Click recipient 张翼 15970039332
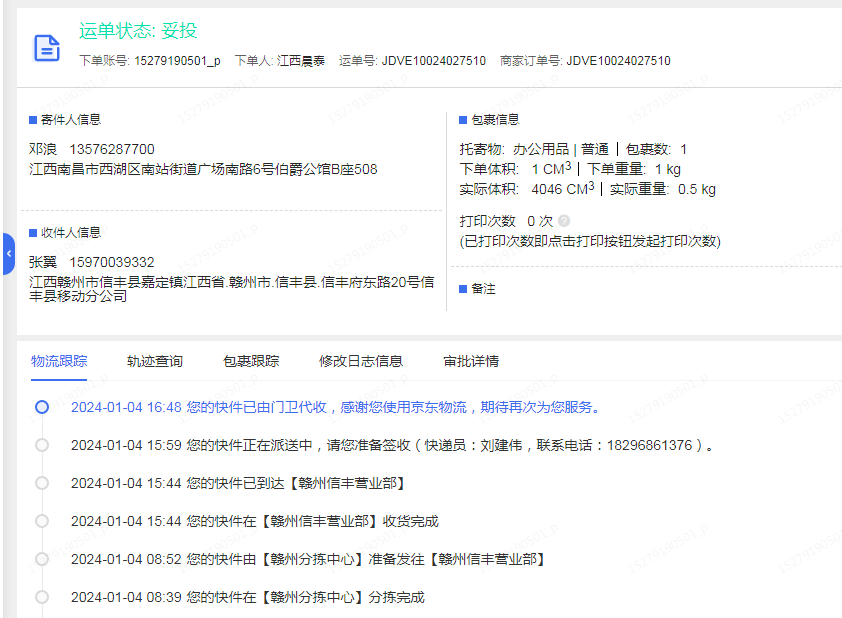This screenshot has width=842, height=618. coord(92,262)
